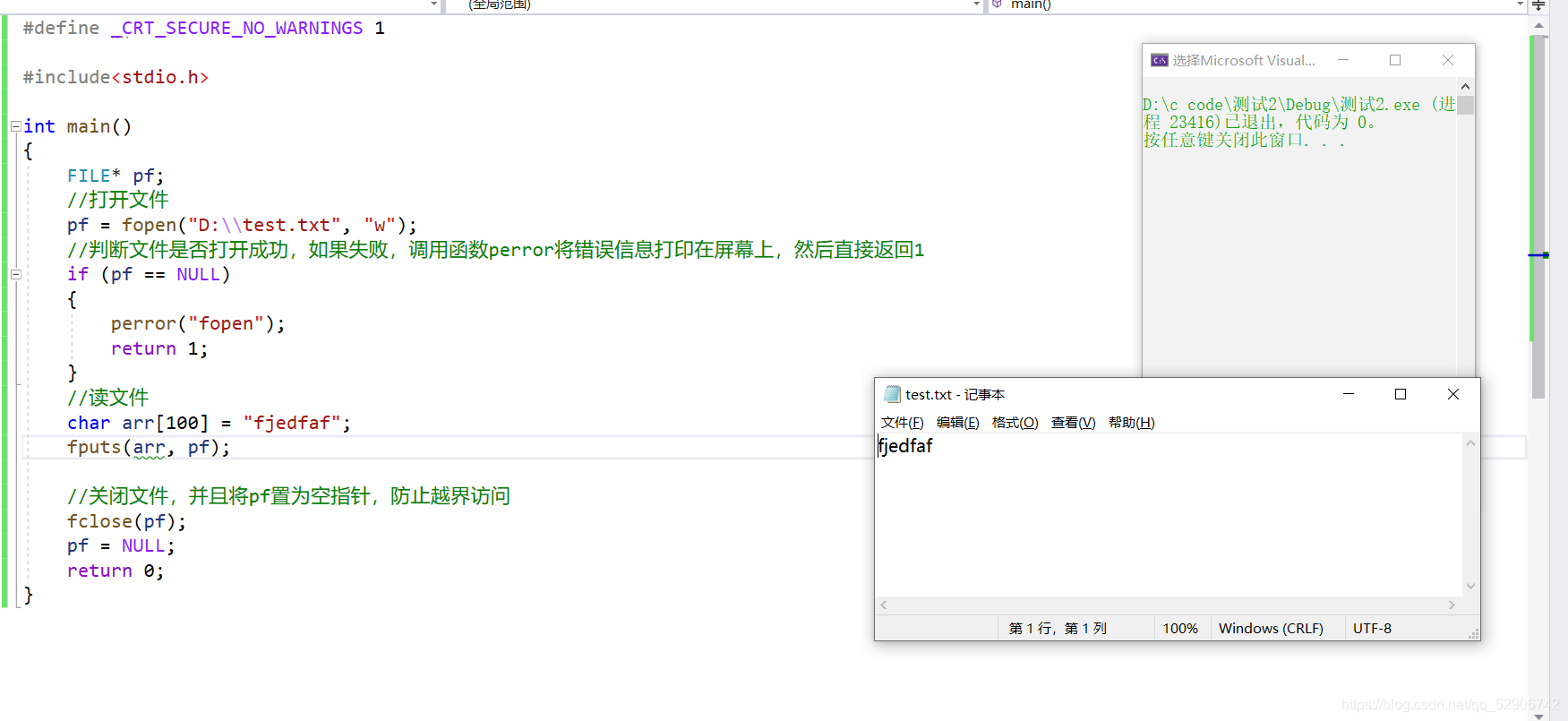
Task: Click the 'pf = NULL;' line
Action: pos(121,546)
